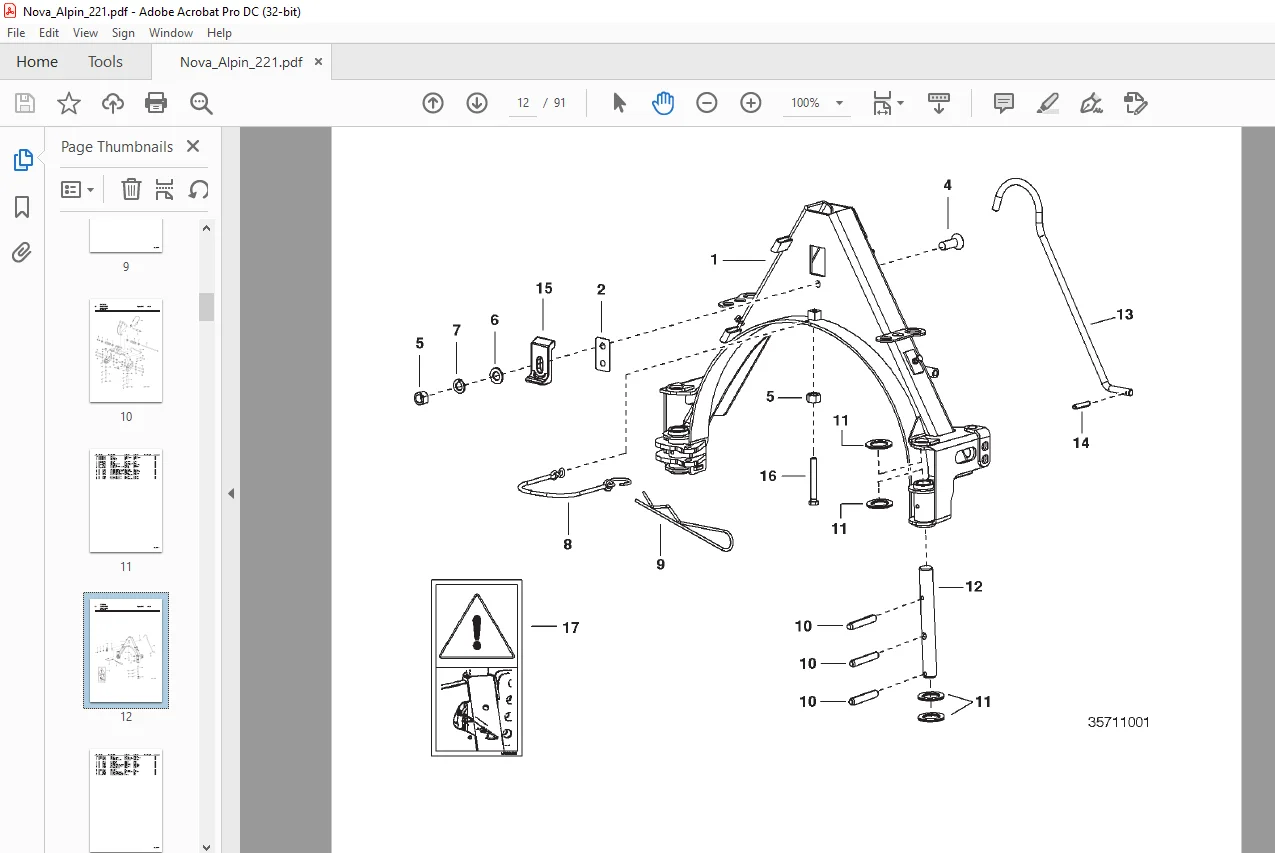The width and height of the screenshot is (1275, 853).
Task: Open the Edit menu
Action: pos(49,33)
